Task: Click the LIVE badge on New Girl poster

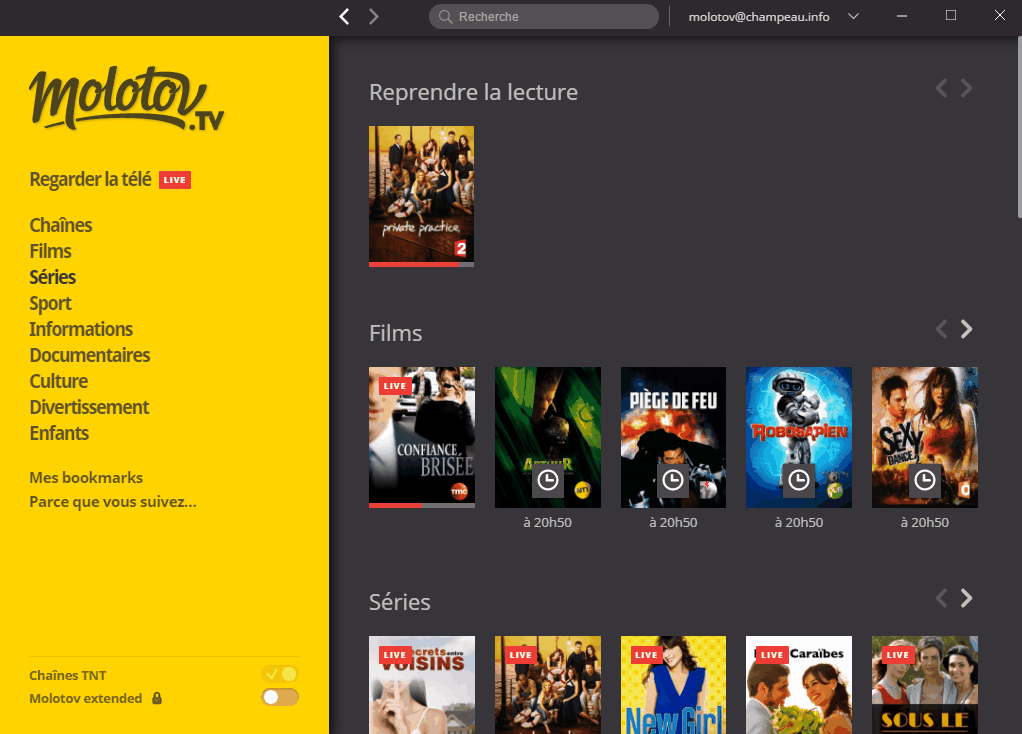Action: (x=647, y=655)
